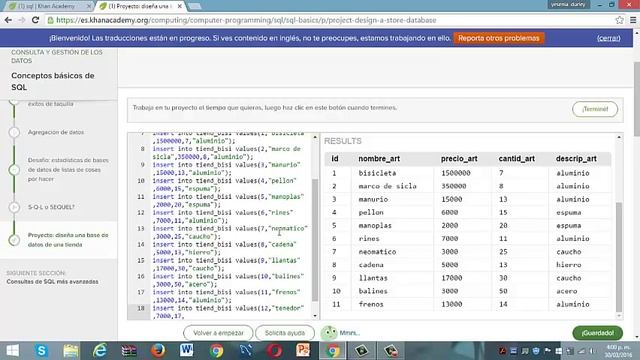
Task: Reload the page with the refresh icon
Action: pos(36,20)
